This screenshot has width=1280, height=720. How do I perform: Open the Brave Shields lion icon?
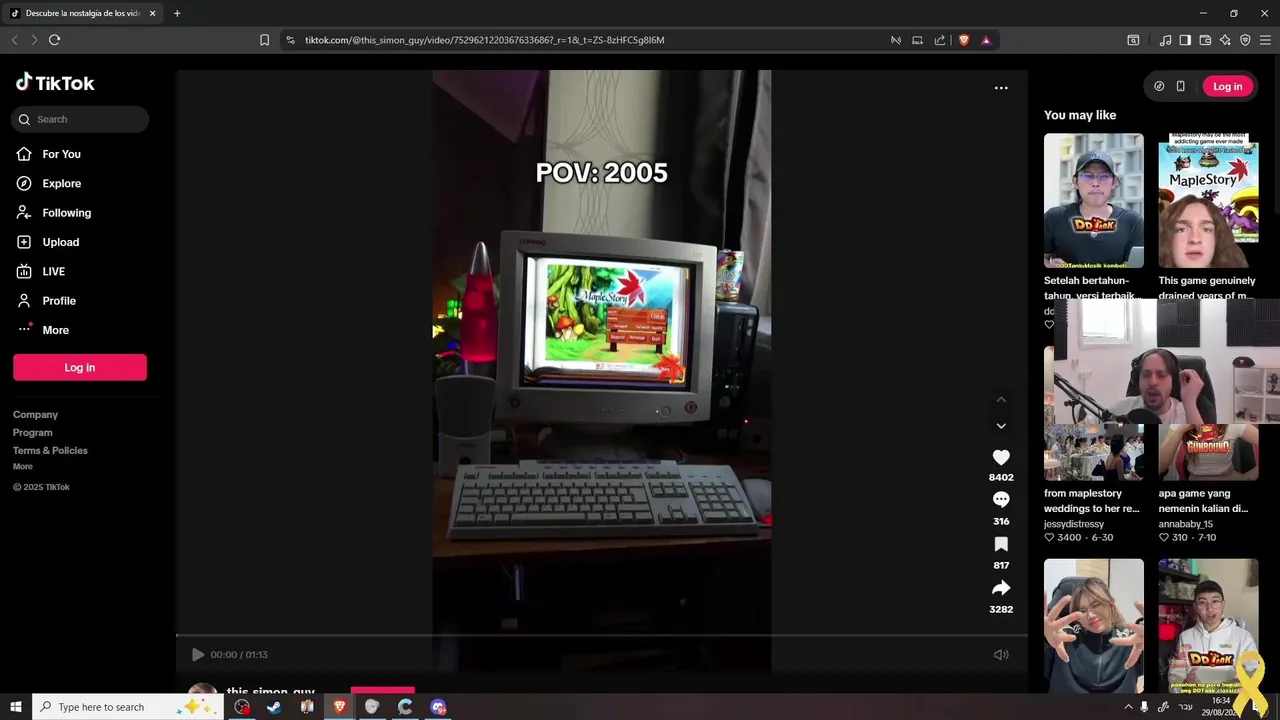click(x=964, y=40)
